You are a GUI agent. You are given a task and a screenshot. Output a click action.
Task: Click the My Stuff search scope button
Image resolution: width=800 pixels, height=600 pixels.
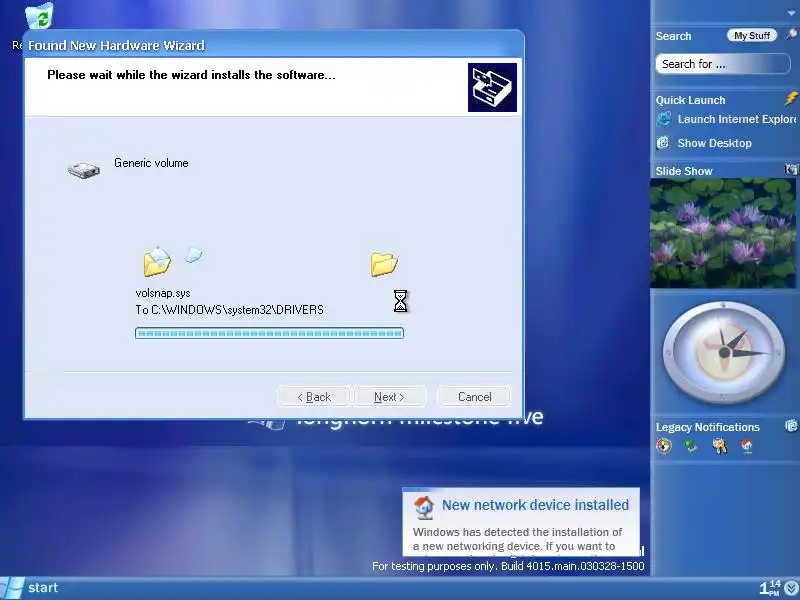752,36
